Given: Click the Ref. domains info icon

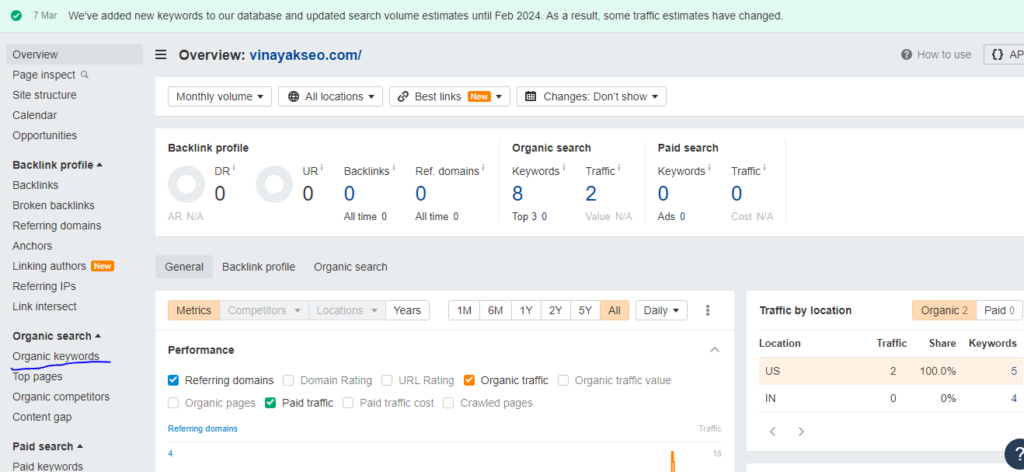Looking at the screenshot, I should pyautogui.click(x=483, y=168).
